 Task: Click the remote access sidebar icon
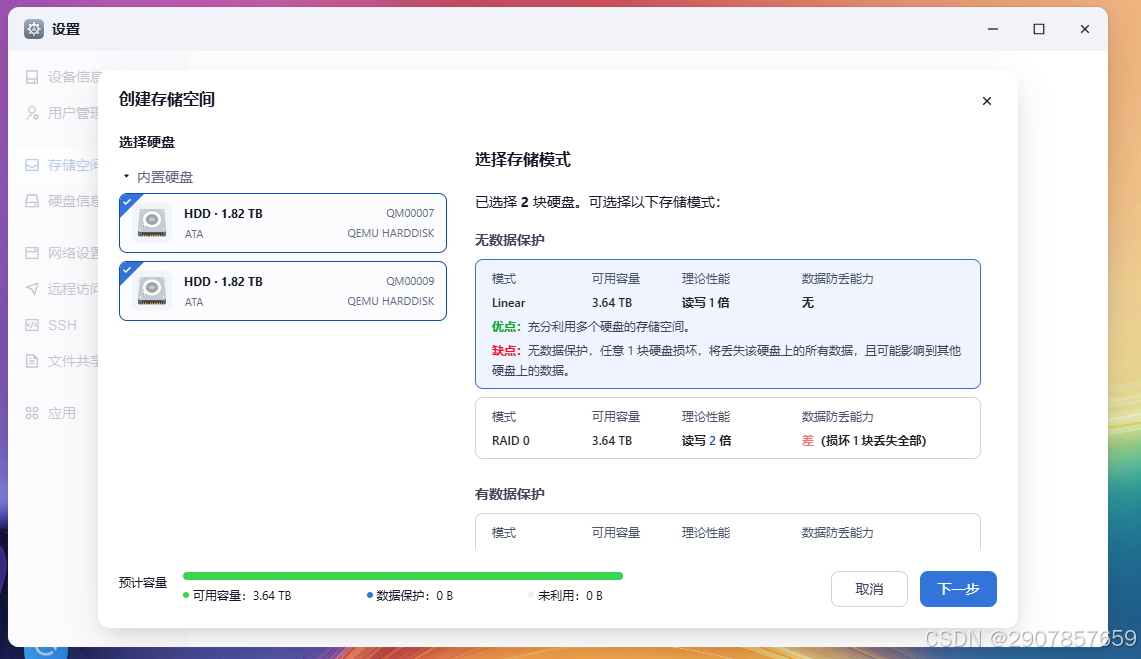(32, 289)
